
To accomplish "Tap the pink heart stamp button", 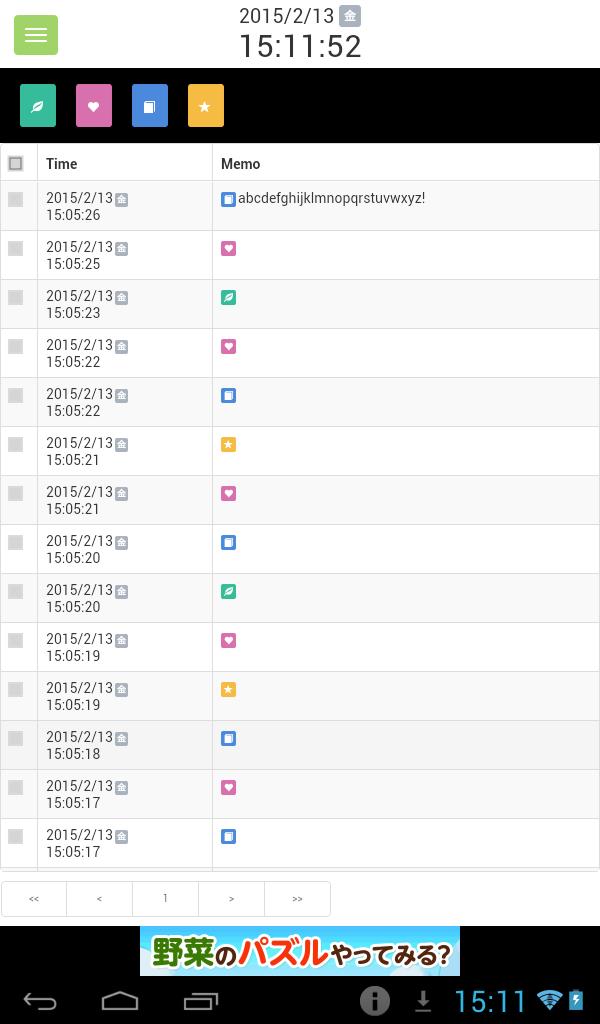I will point(94,105).
